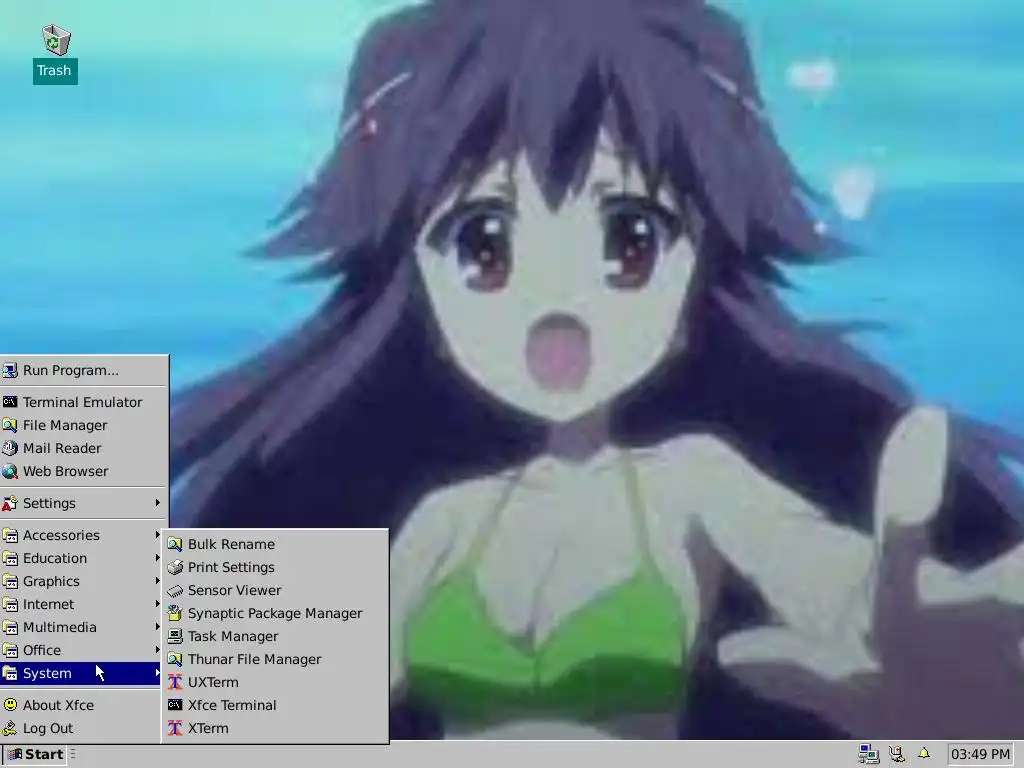Click the tray icon beside the network monitor
The height and width of the screenshot is (768, 1024).
897,754
